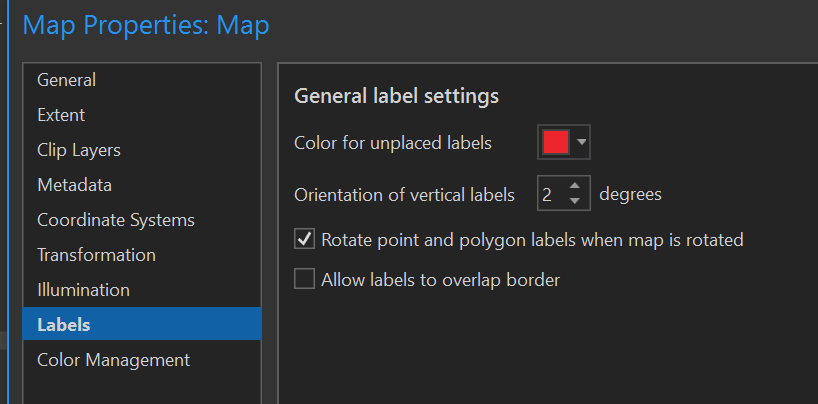Open the Metadata page

coord(74,185)
